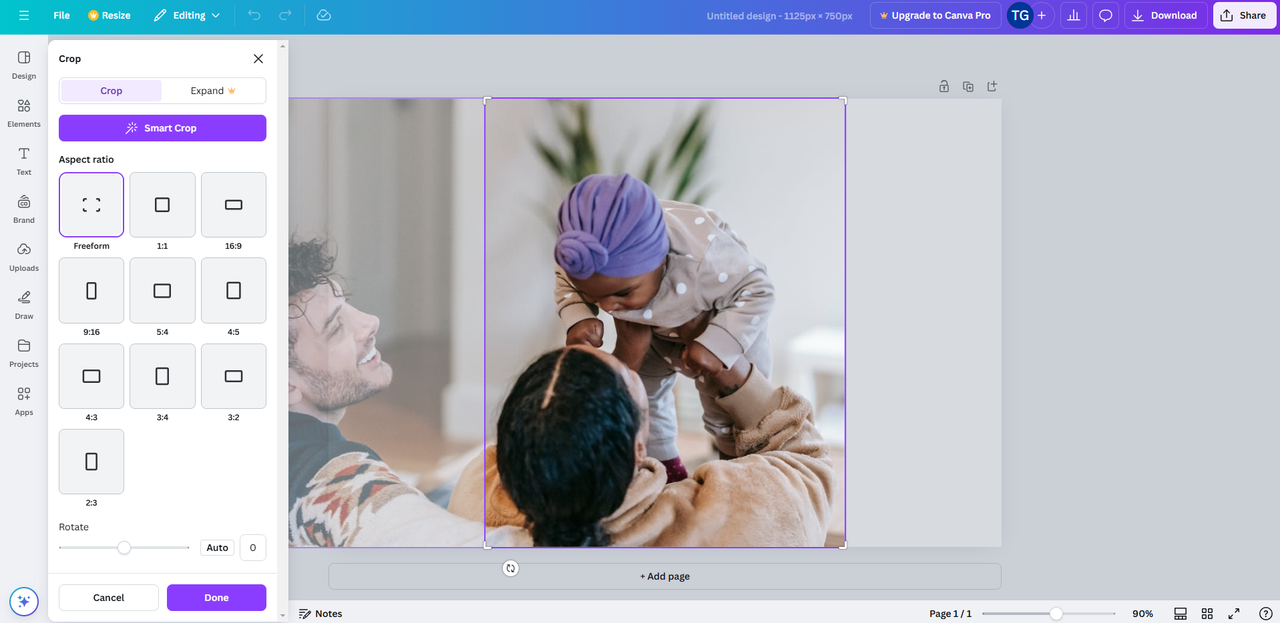Image resolution: width=1280 pixels, height=623 pixels.
Task: Click the Resize option
Action: tap(109, 15)
